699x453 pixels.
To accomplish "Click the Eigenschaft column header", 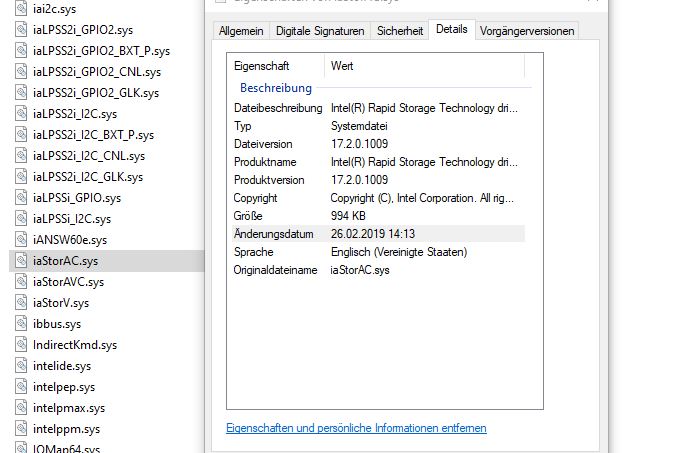I will point(276,66).
